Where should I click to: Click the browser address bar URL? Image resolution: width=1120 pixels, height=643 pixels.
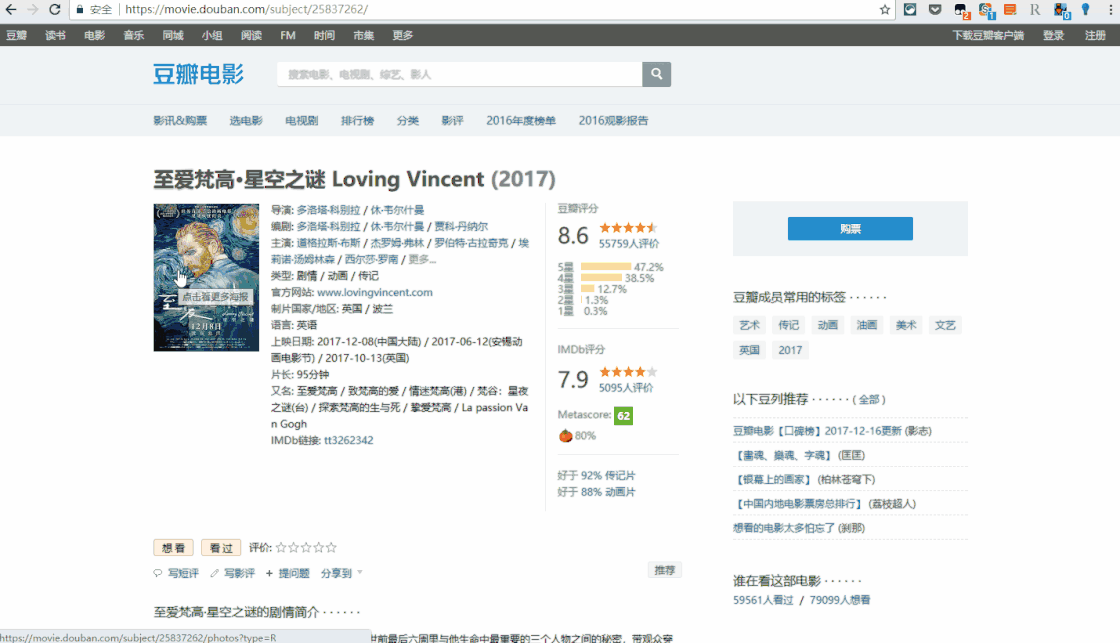tap(246, 9)
